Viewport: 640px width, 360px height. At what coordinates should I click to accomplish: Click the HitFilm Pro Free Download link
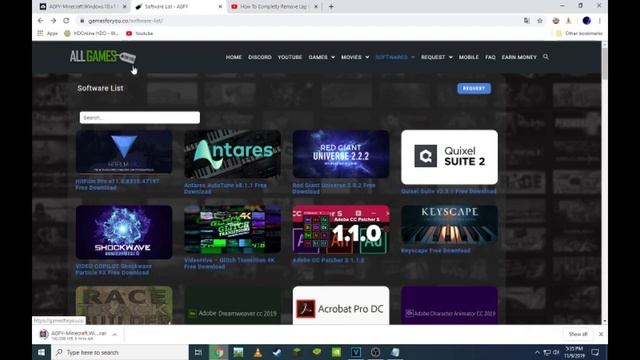[x=117, y=184]
